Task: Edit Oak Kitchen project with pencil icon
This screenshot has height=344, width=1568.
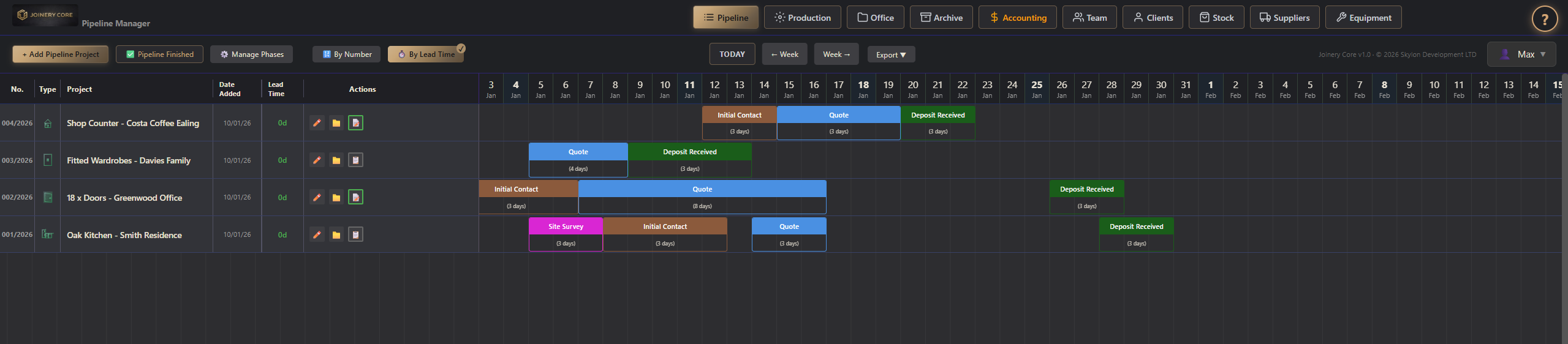Action: coord(317,235)
